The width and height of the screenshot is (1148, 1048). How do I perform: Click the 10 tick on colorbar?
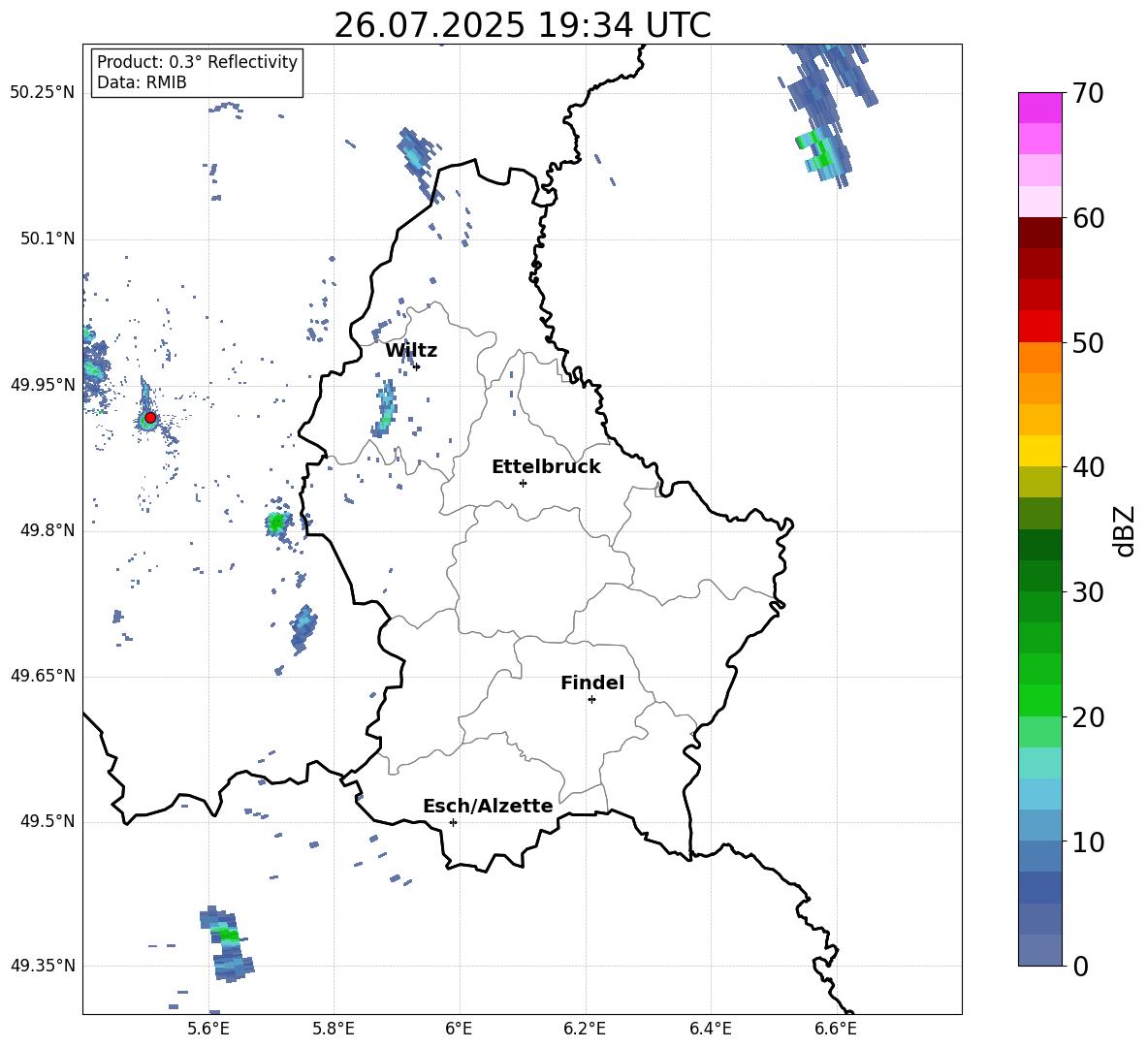tap(1088, 842)
